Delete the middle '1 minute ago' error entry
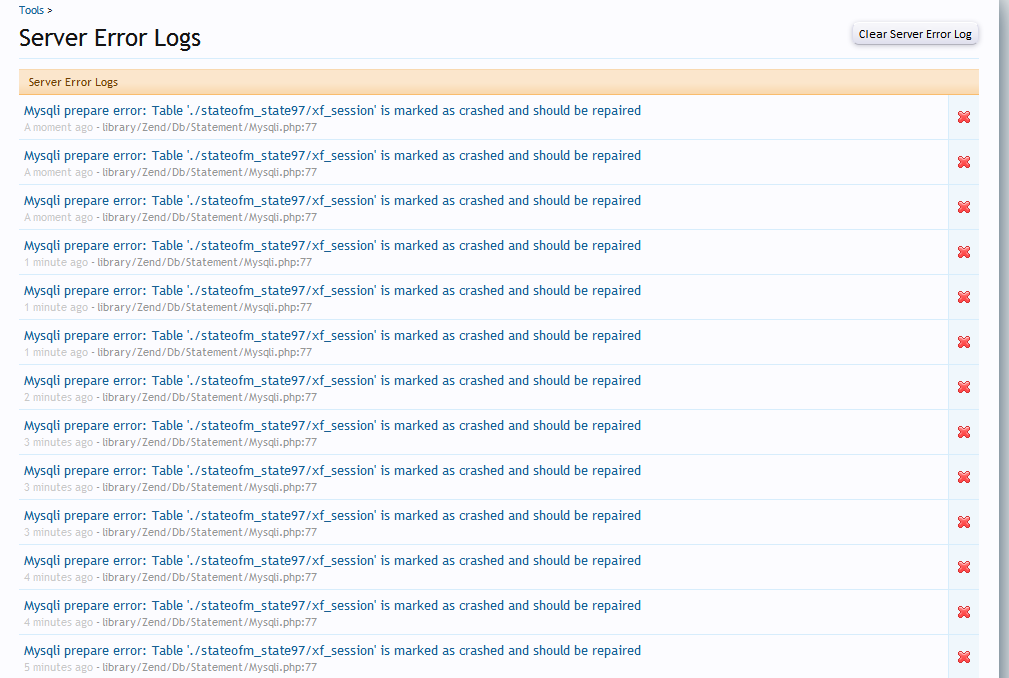 click(963, 297)
